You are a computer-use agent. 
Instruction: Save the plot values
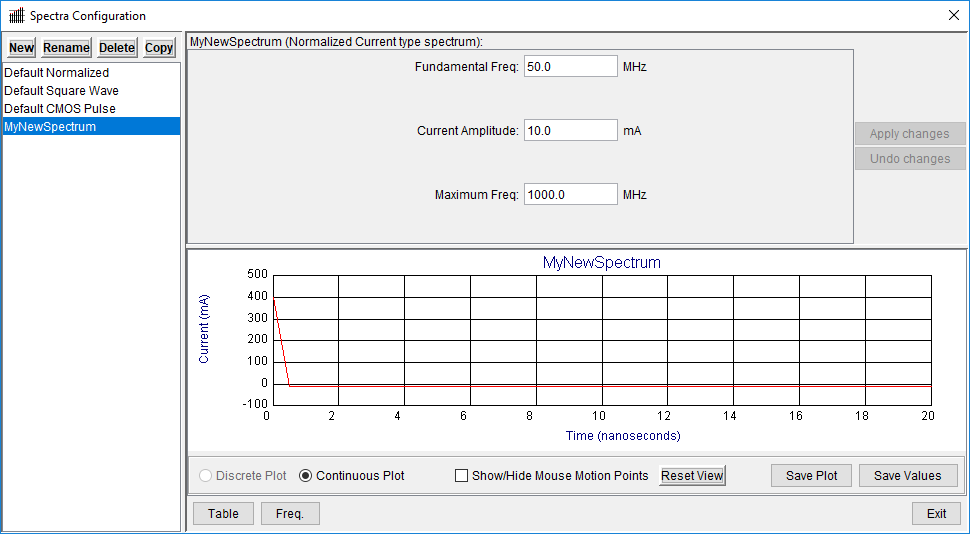908,476
